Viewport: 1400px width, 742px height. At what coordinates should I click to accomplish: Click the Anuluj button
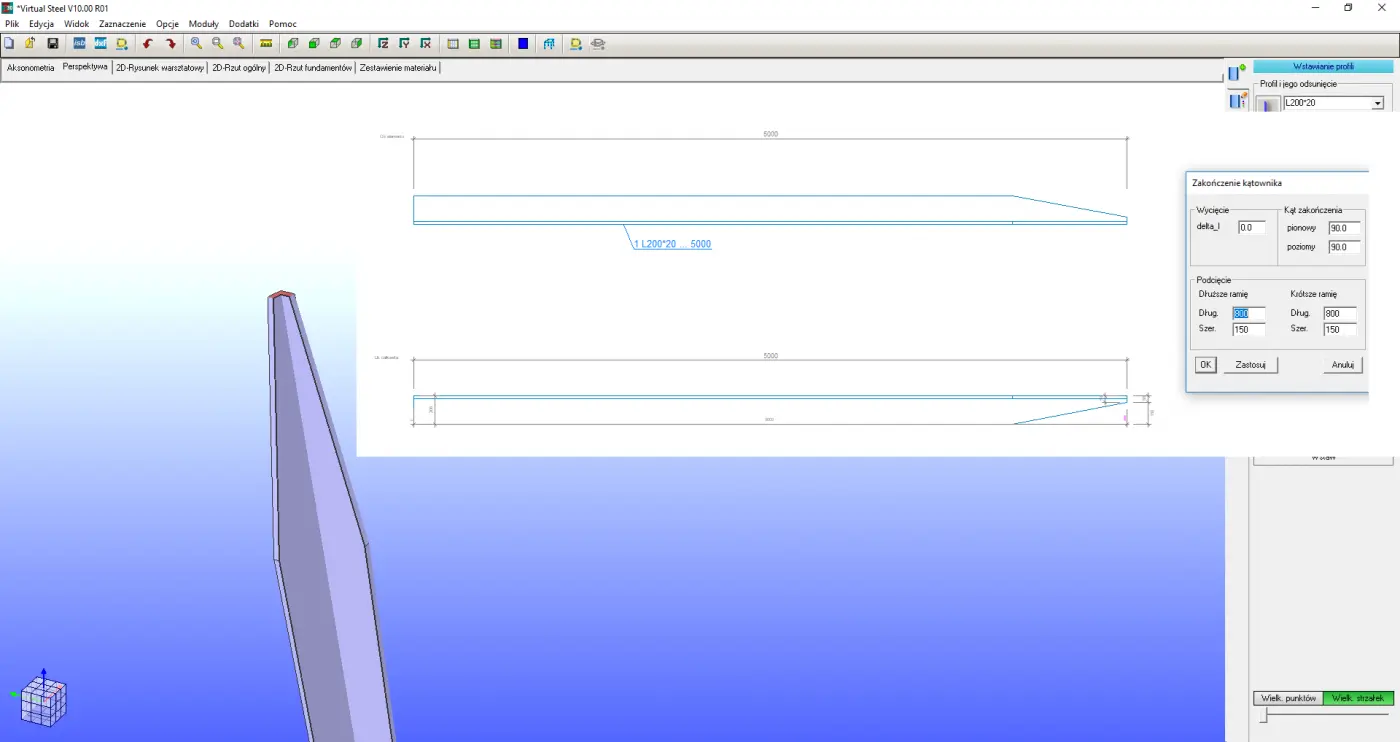(1342, 365)
